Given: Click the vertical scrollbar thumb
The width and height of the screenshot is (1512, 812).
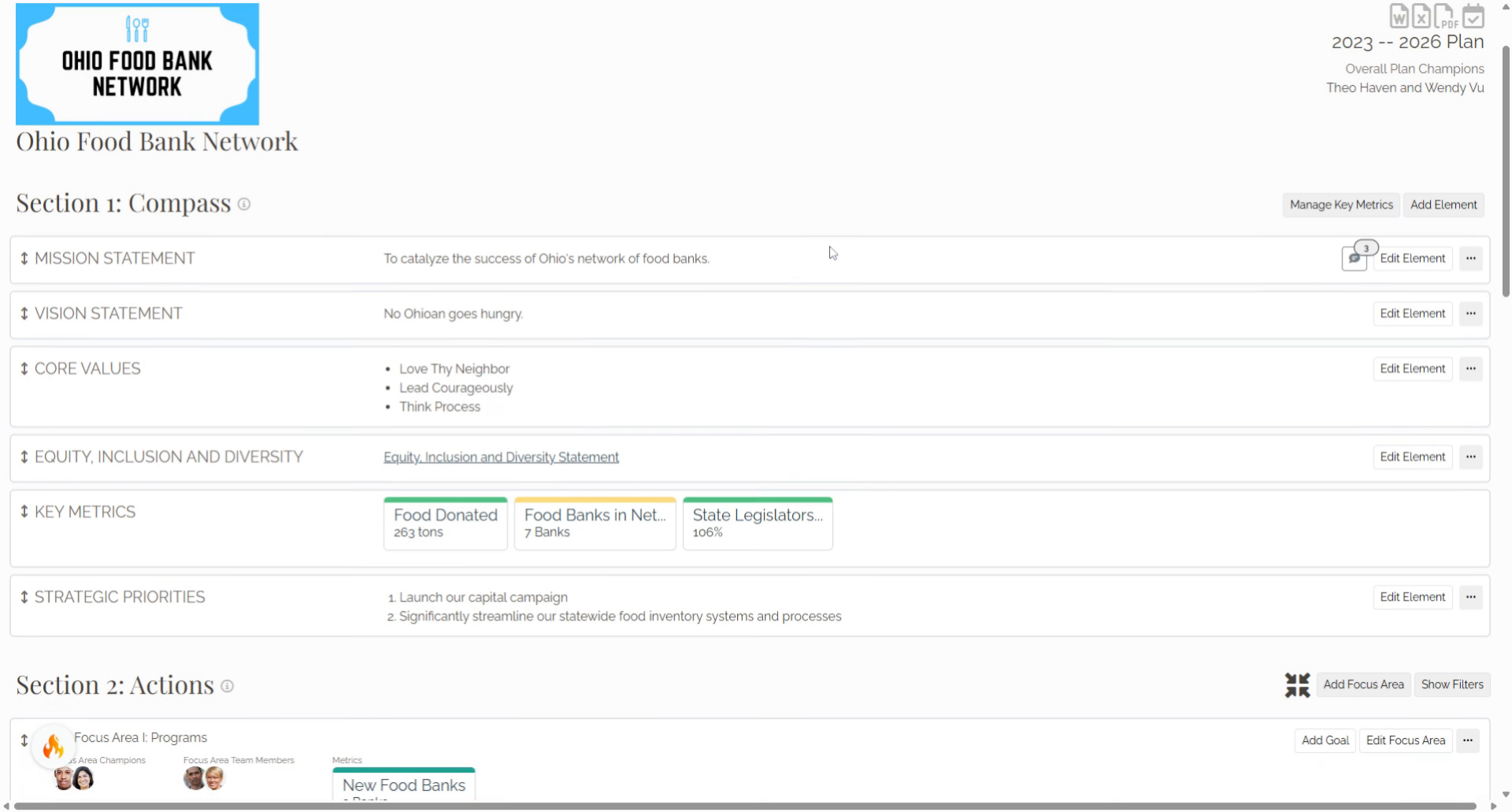Looking at the screenshot, I should pos(1506,172).
